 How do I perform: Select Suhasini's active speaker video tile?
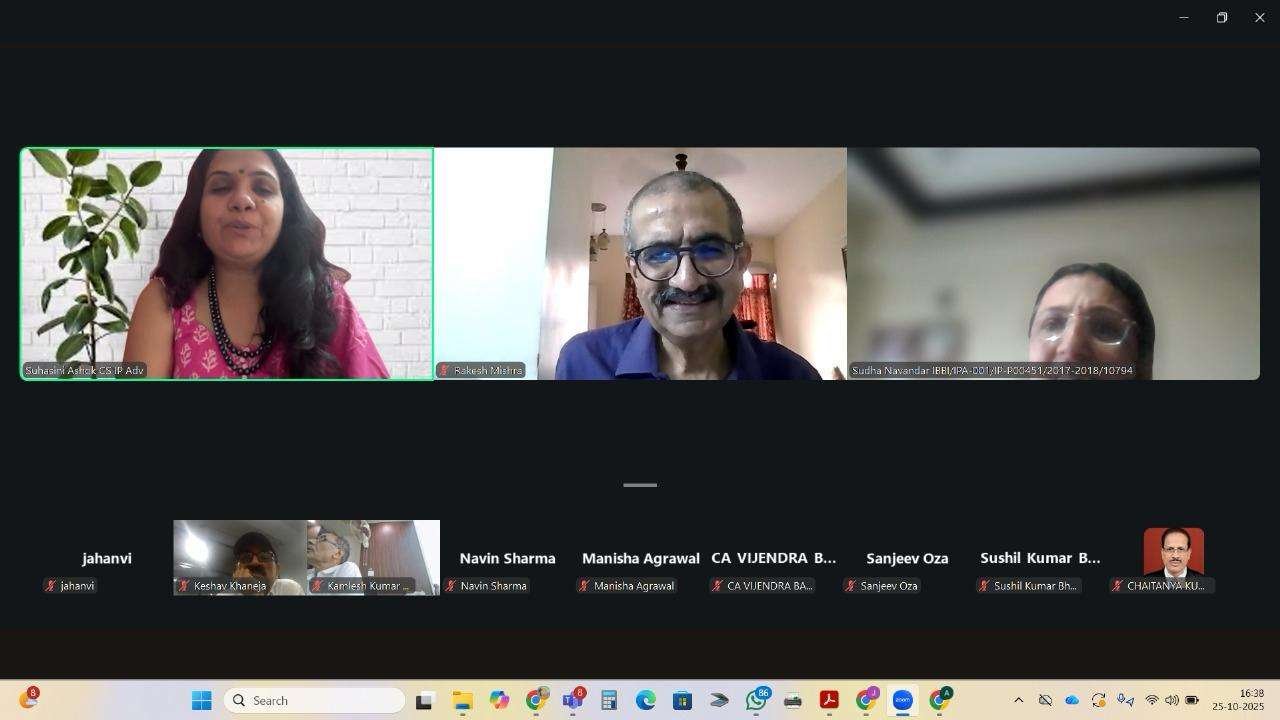[x=227, y=263]
